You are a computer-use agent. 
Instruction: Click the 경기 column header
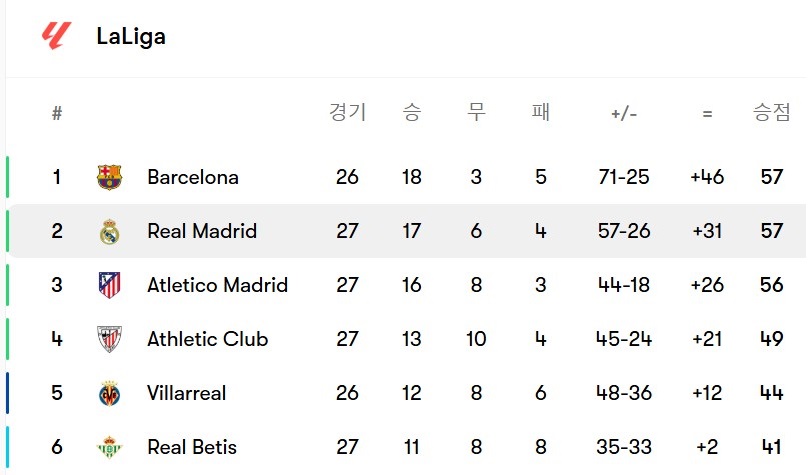(347, 113)
